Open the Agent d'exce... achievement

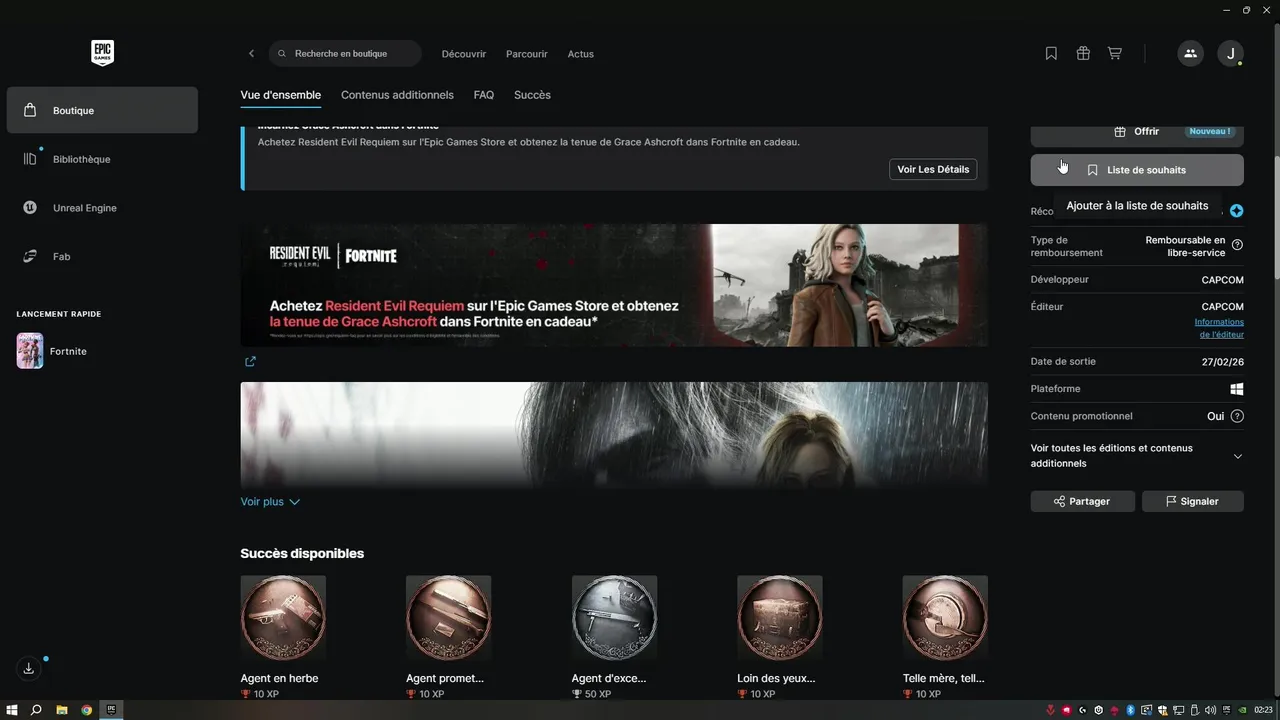(x=614, y=637)
